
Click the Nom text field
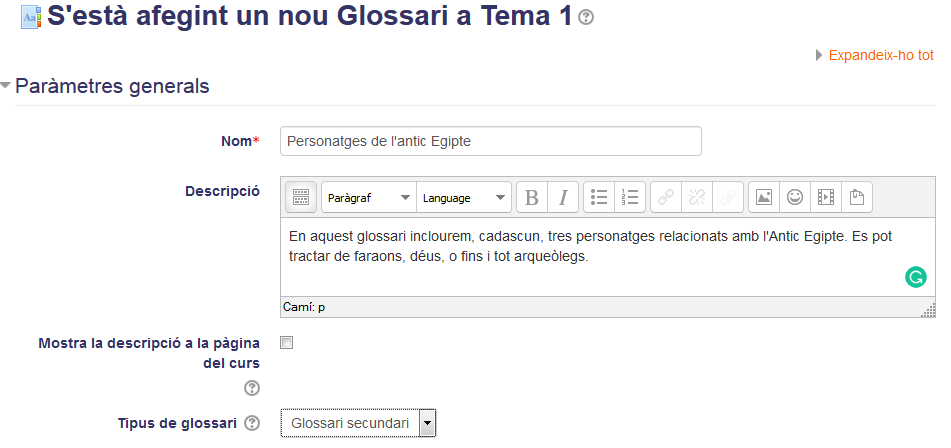[x=491, y=141]
